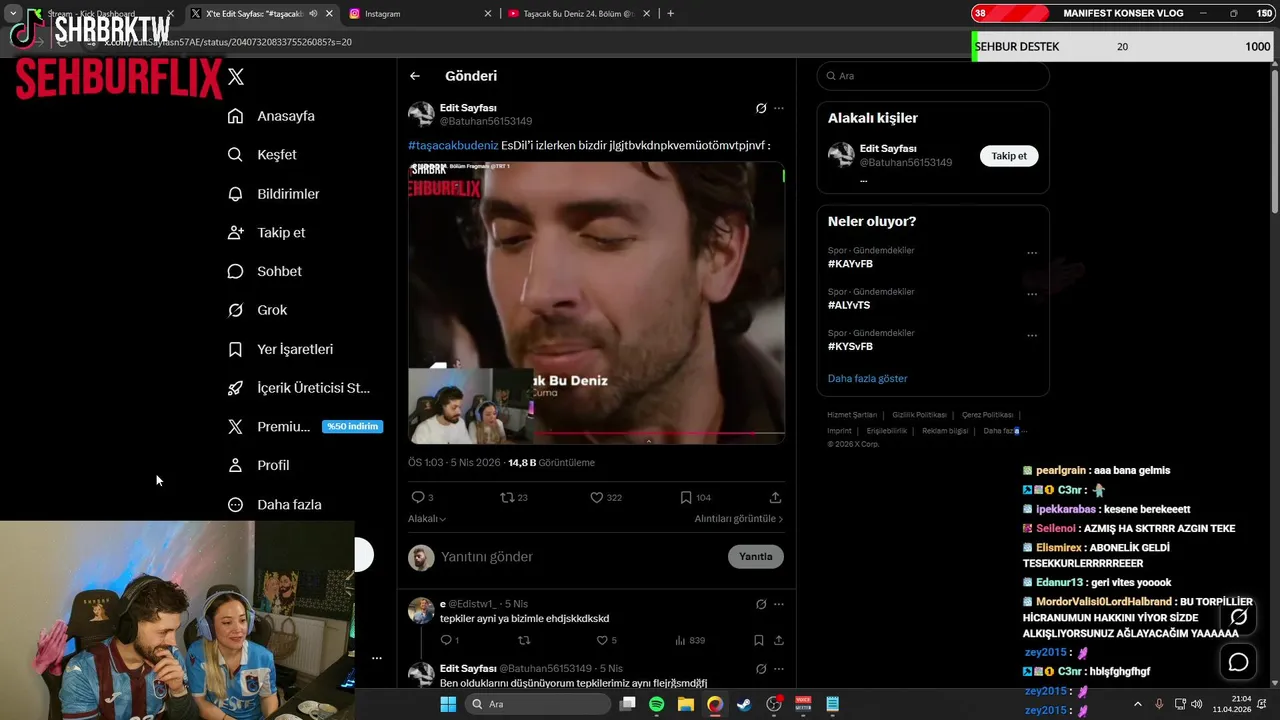Viewport: 1280px width, 720px height.
Task: Open more options for #KYSvFB trend
Action: coord(1032,335)
